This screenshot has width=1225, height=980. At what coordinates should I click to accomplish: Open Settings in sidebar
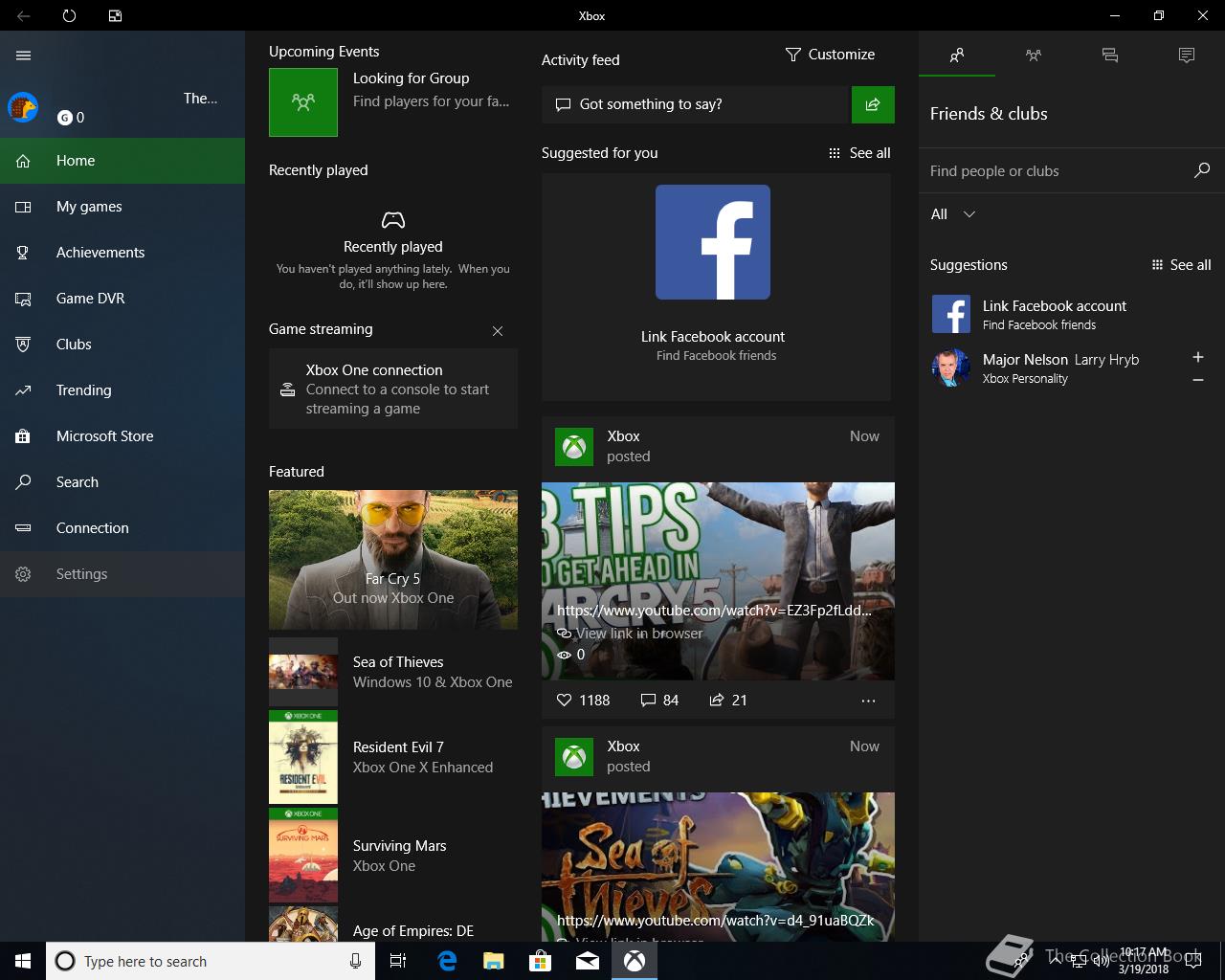pyautogui.click(x=122, y=574)
